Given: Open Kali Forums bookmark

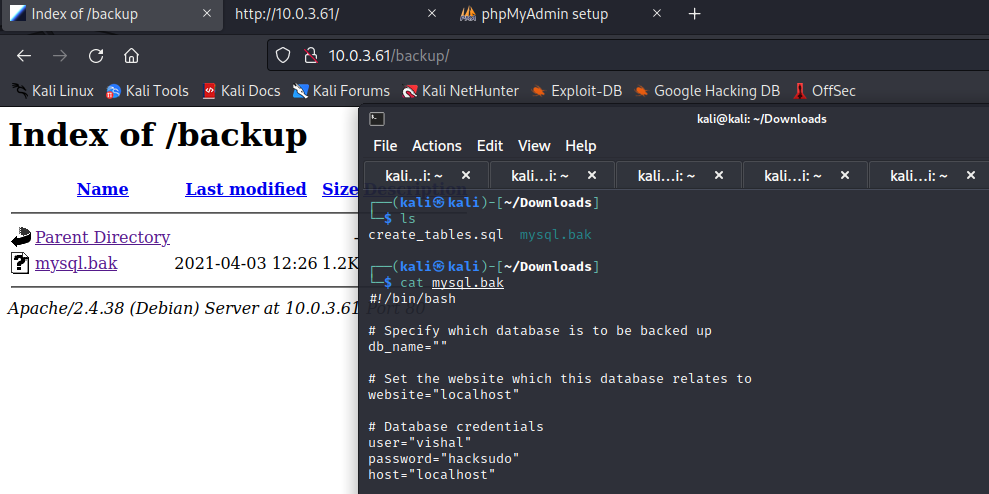Looking at the screenshot, I should (341, 91).
